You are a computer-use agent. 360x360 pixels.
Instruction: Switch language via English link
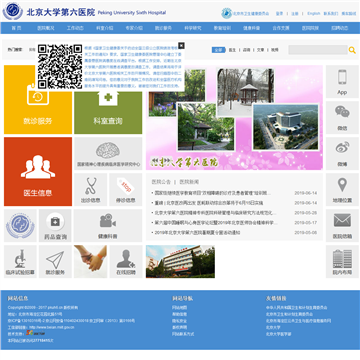coord(314,14)
